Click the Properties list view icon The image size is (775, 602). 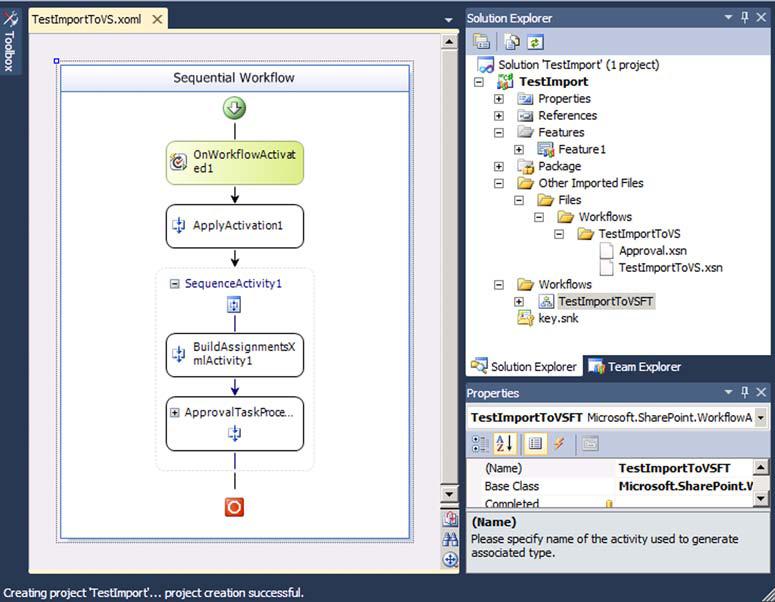tap(535, 443)
